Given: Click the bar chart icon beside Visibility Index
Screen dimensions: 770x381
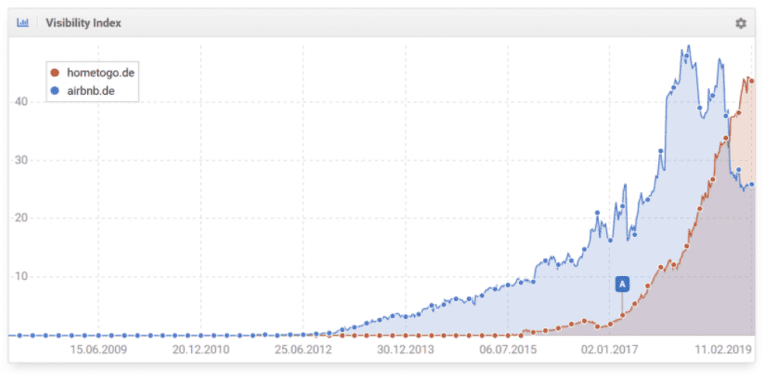Looking at the screenshot, I should [23, 23].
